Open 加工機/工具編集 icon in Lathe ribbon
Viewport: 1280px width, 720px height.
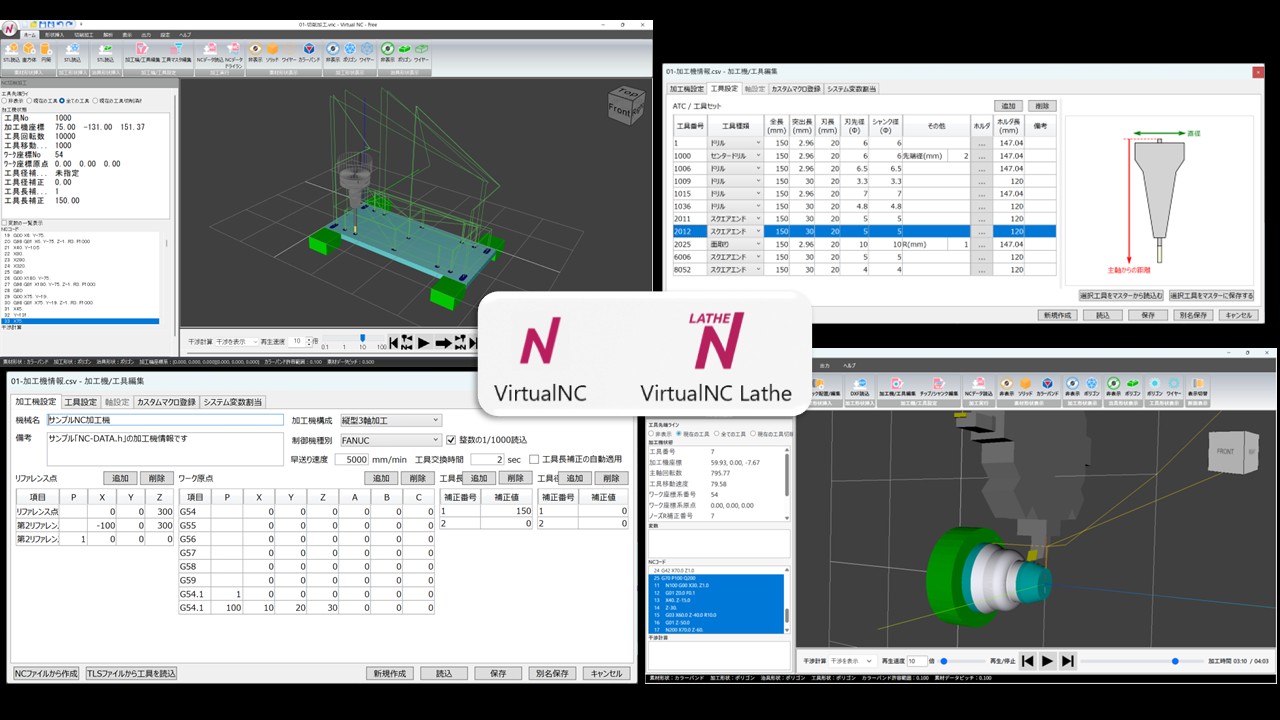[897, 386]
